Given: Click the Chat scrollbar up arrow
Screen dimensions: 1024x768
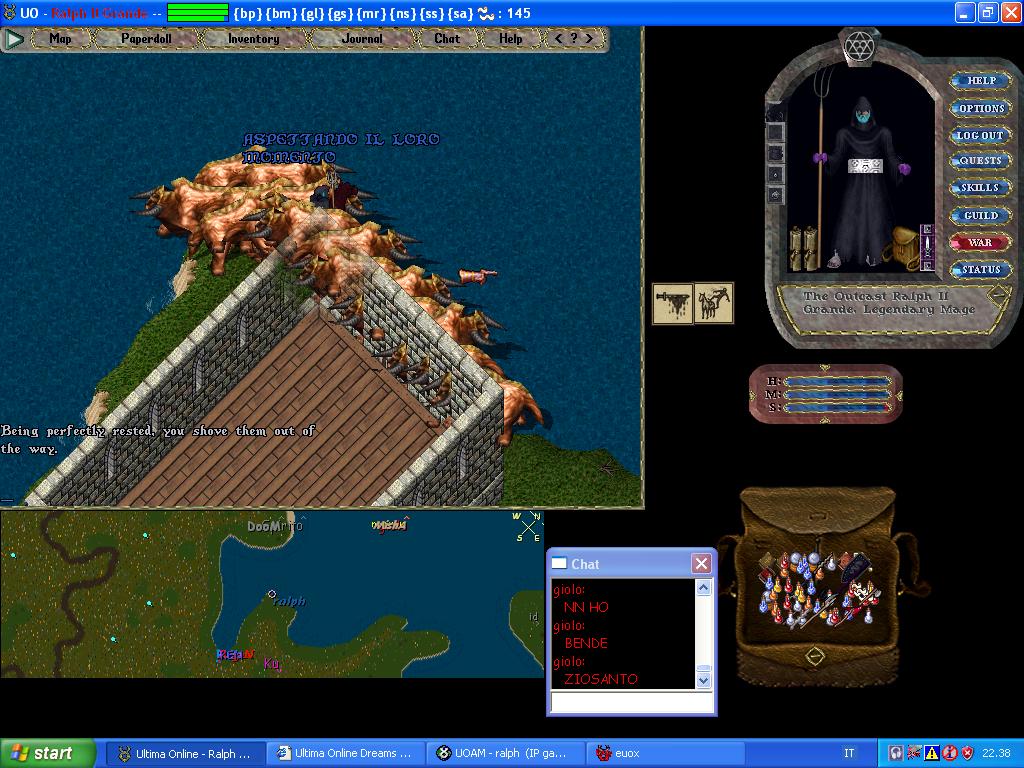Looking at the screenshot, I should tap(703, 588).
